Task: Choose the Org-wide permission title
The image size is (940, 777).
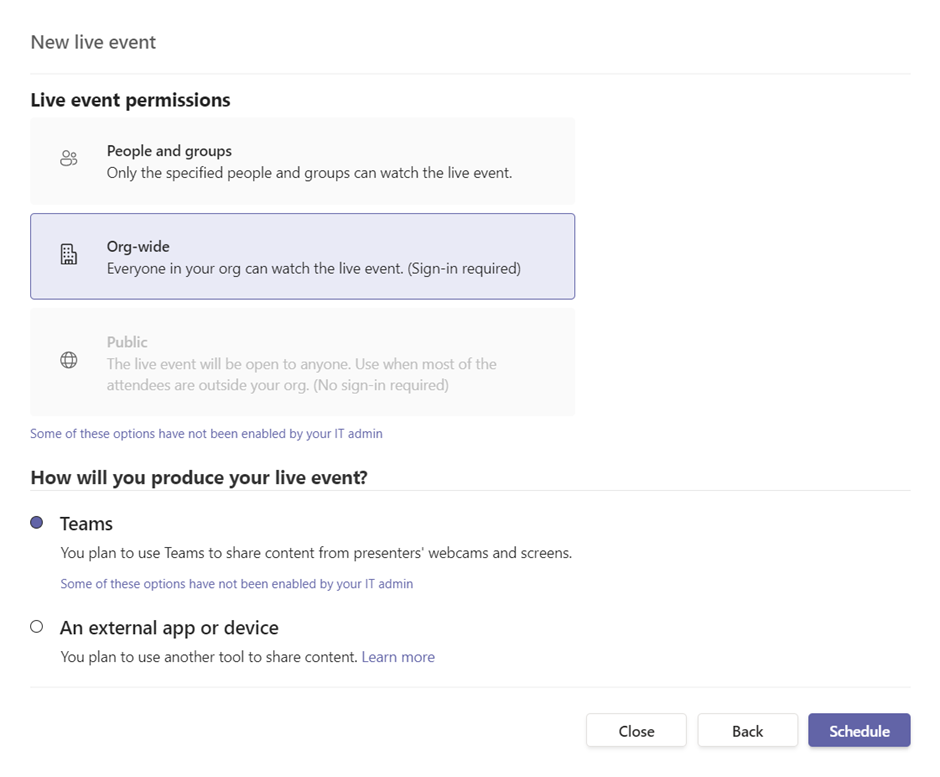Action: [138, 246]
